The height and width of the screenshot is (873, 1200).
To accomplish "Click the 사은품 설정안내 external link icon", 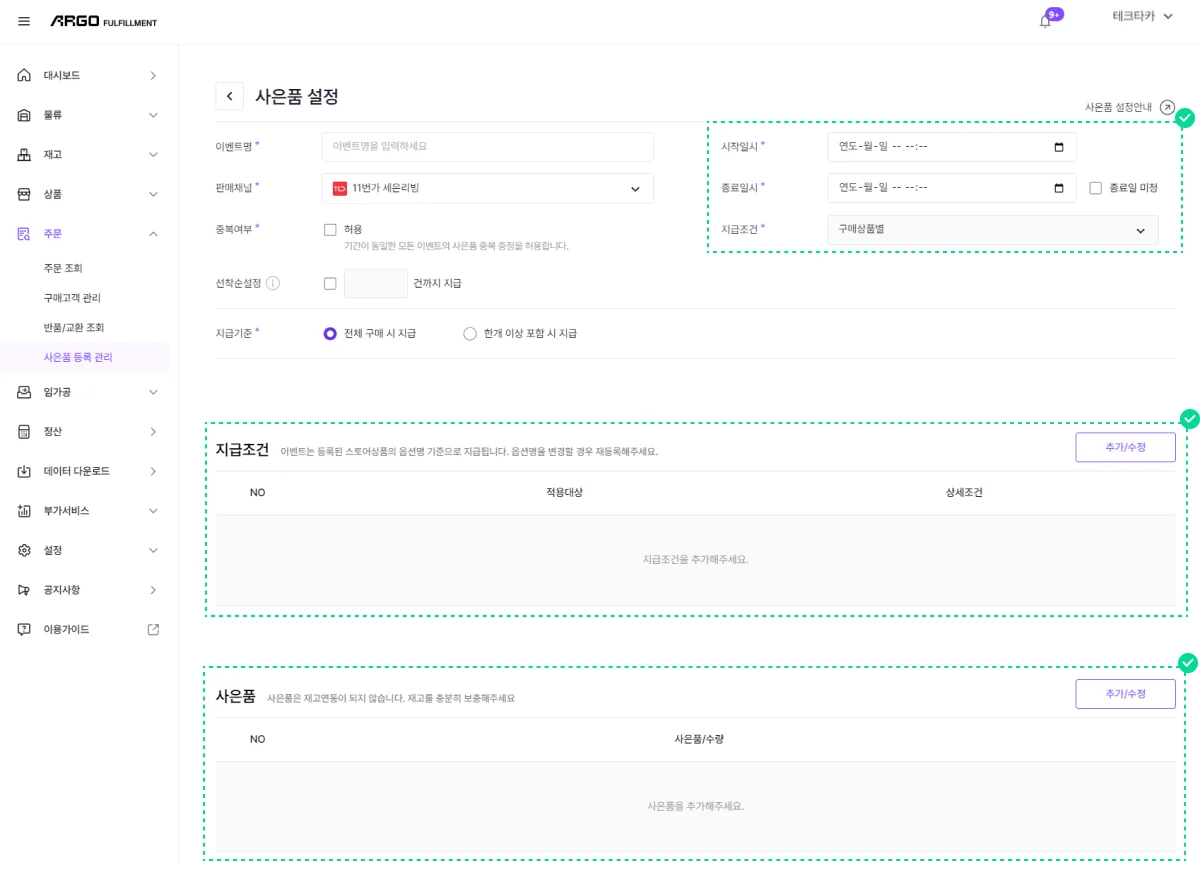I will (x=1167, y=107).
